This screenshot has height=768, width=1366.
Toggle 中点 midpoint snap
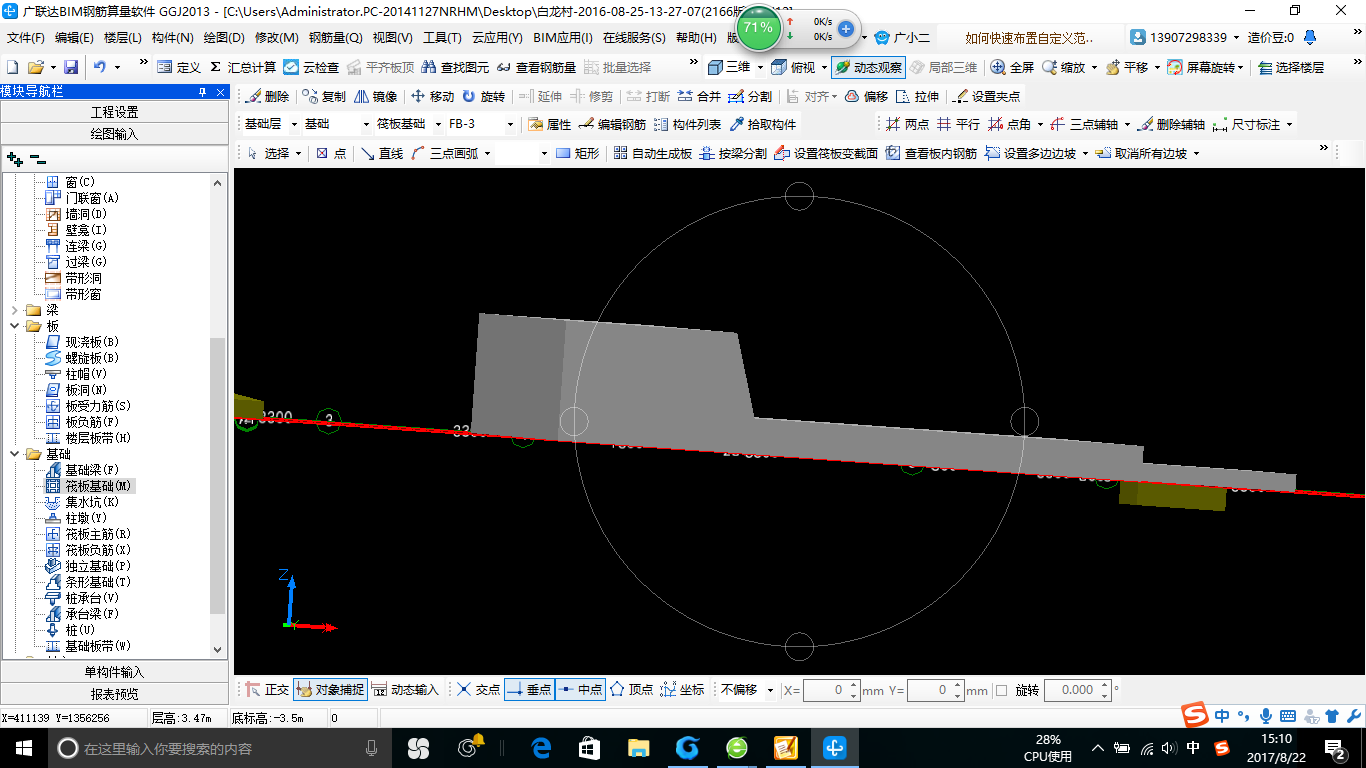[x=581, y=690]
